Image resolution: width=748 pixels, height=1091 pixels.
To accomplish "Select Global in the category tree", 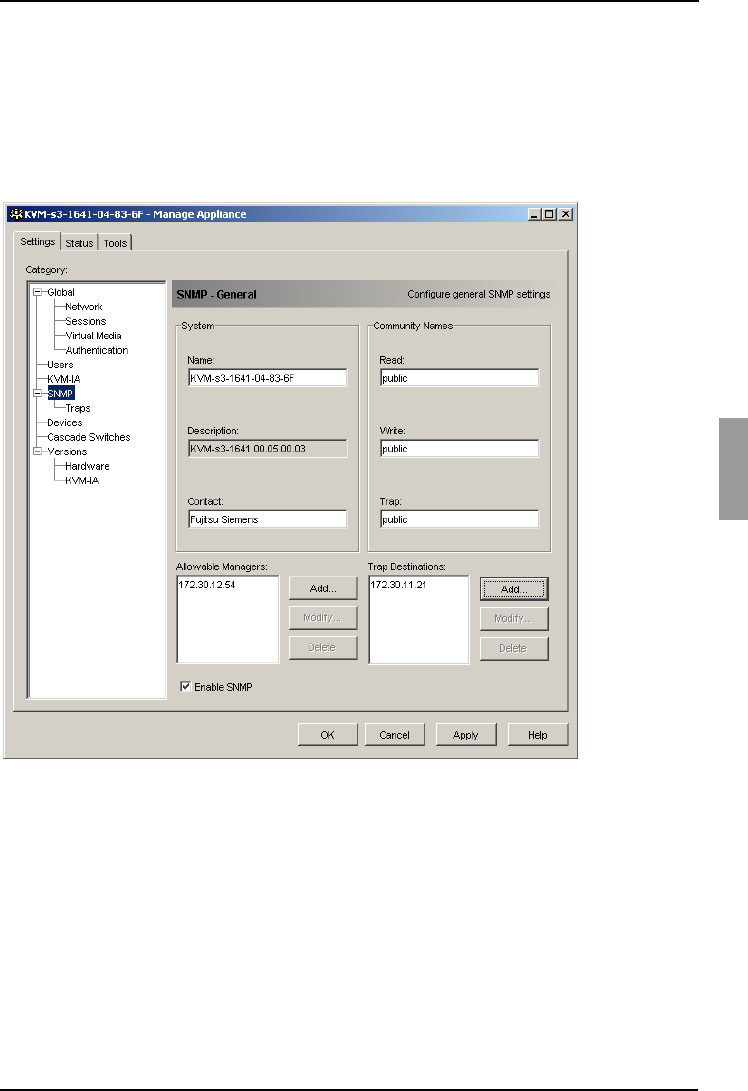I will (x=61, y=292).
